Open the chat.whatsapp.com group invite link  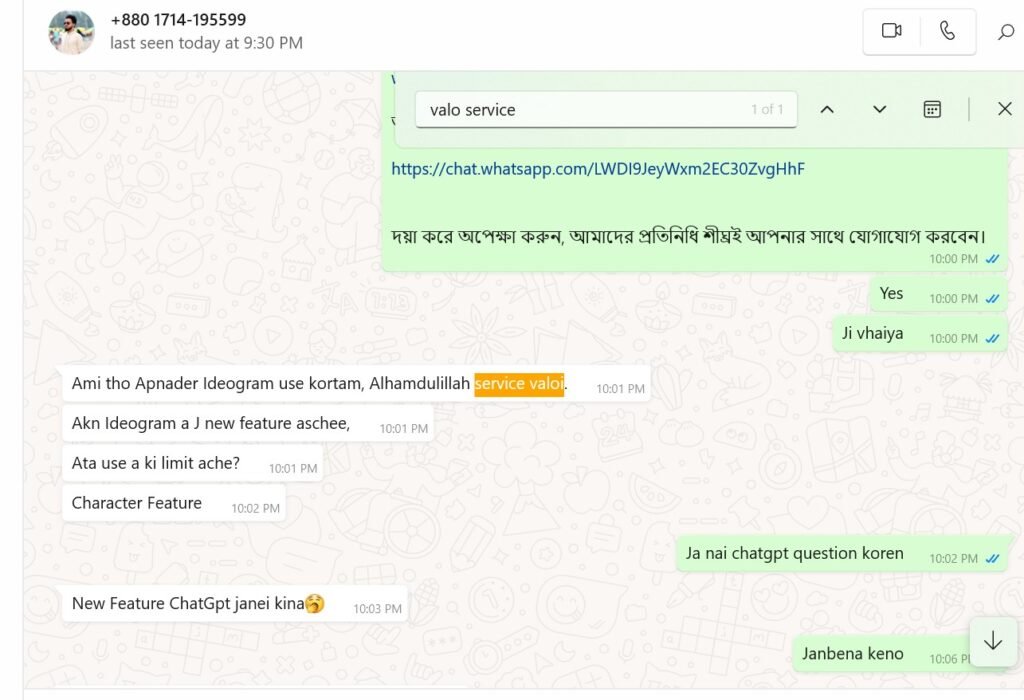tap(598, 169)
